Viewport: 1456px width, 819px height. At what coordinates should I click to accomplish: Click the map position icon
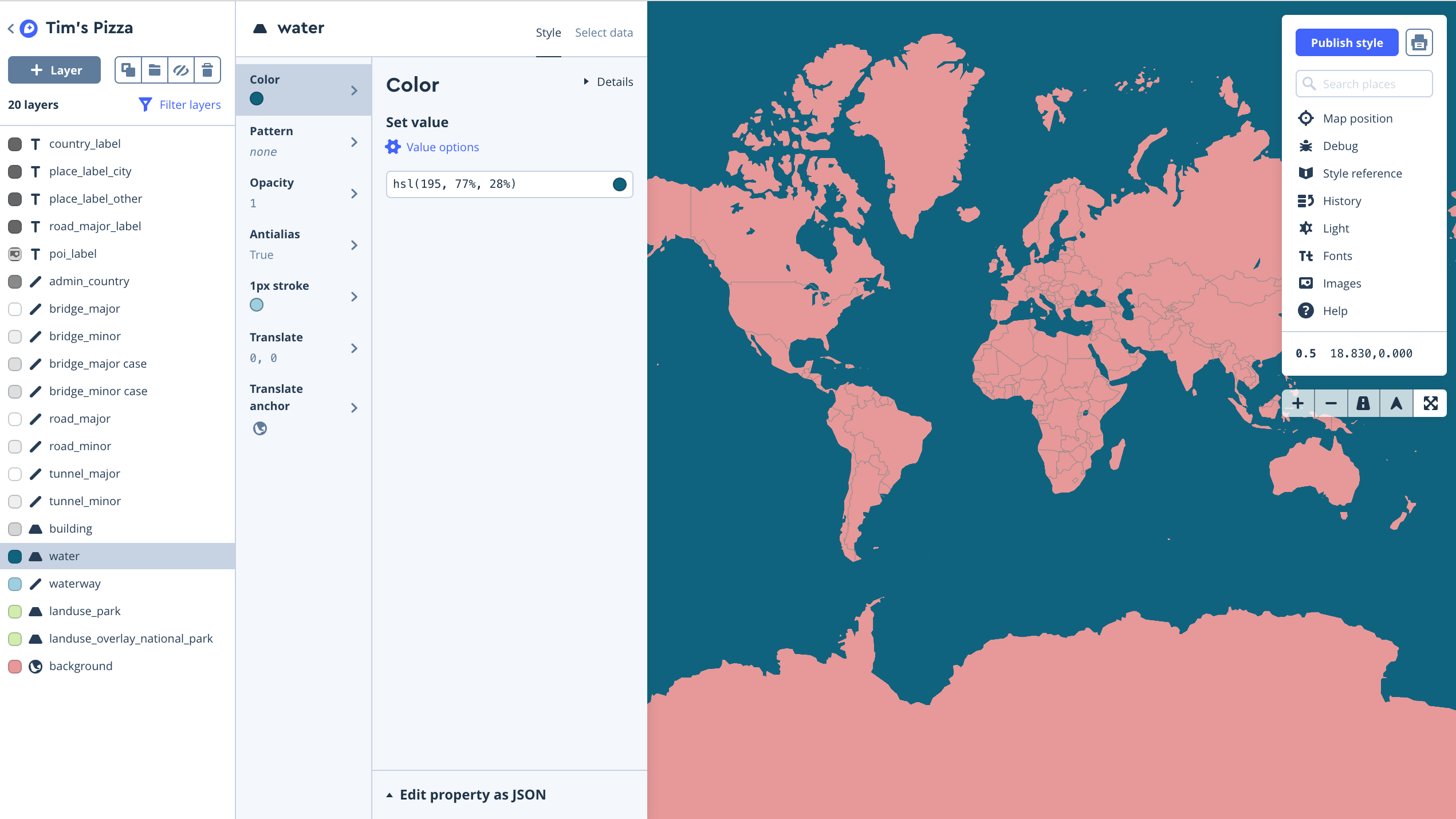click(x=1306, y=118)
